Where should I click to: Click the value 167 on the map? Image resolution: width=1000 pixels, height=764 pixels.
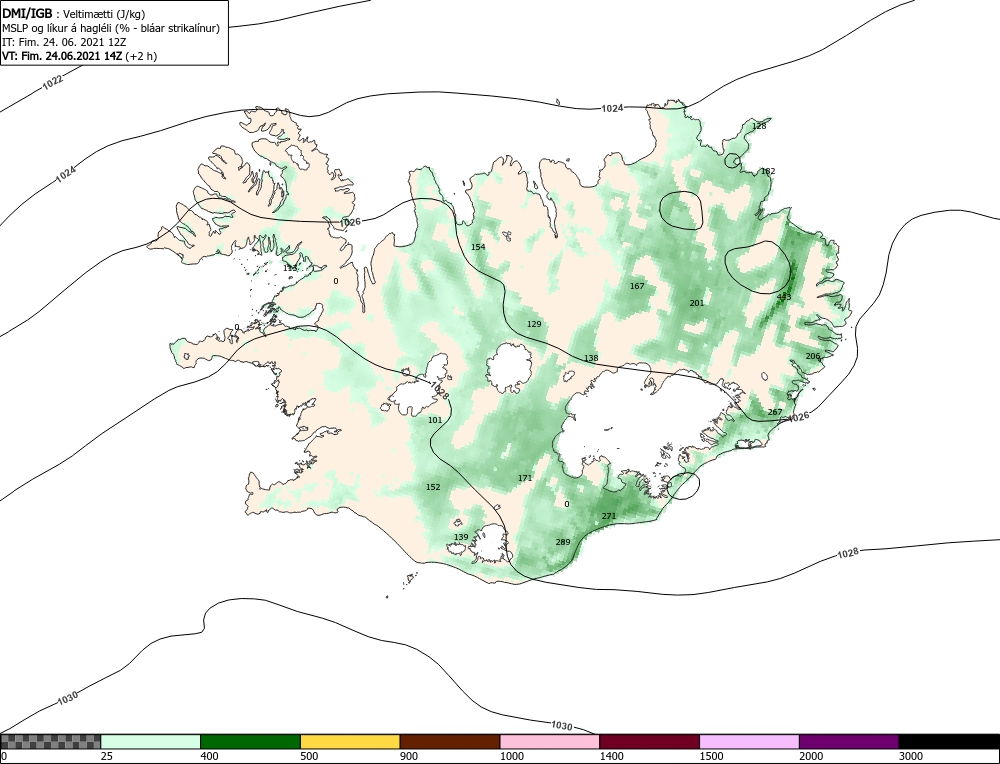(x=637, y=286)
